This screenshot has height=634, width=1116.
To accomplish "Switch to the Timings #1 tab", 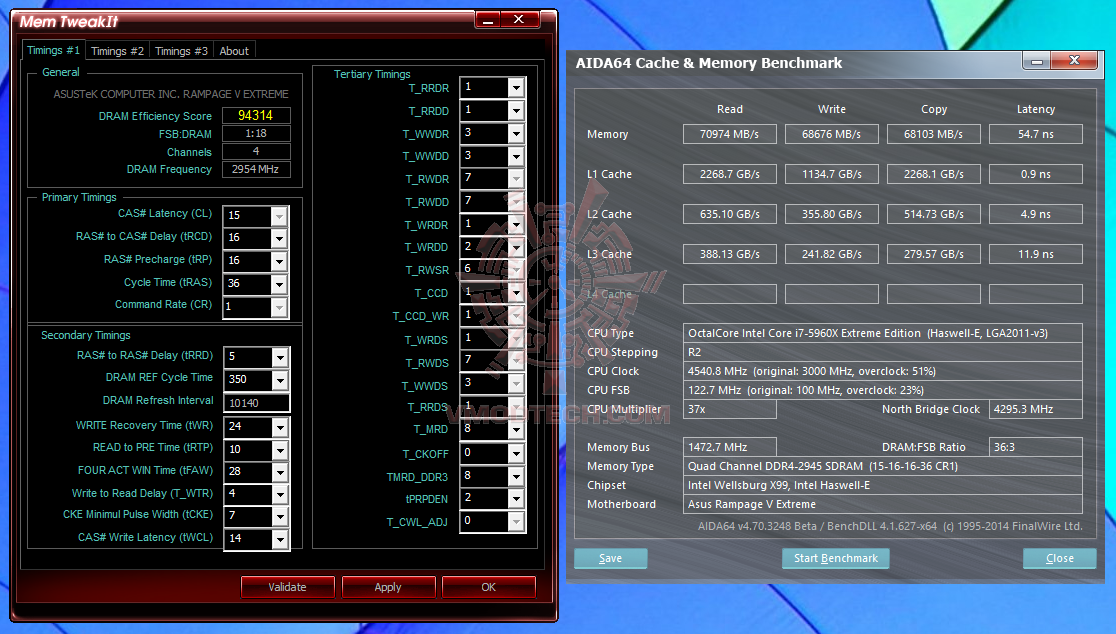I will click(x=53, y=51).
